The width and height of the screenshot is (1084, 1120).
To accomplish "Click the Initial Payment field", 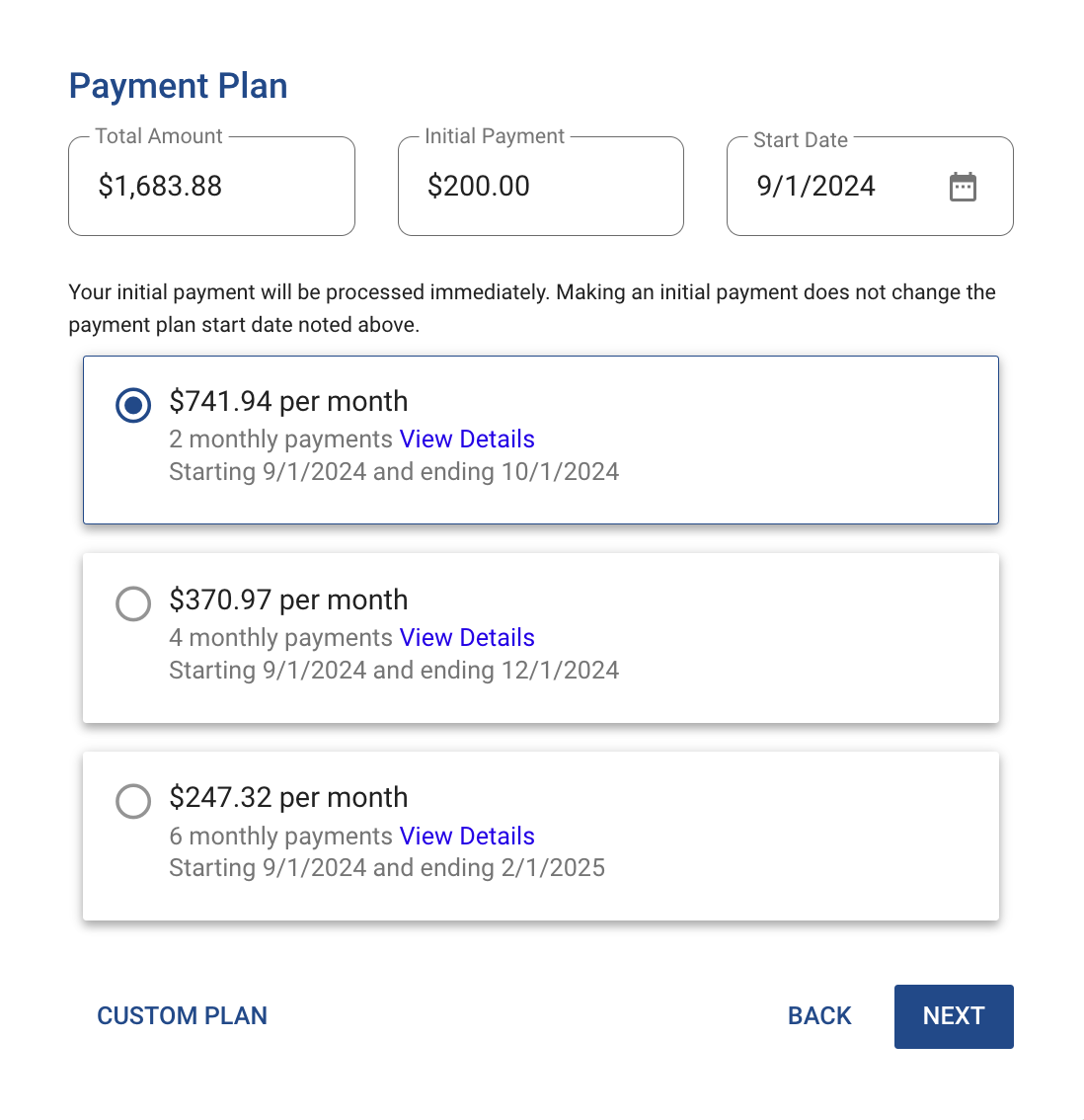I will [x=540, y=186].
